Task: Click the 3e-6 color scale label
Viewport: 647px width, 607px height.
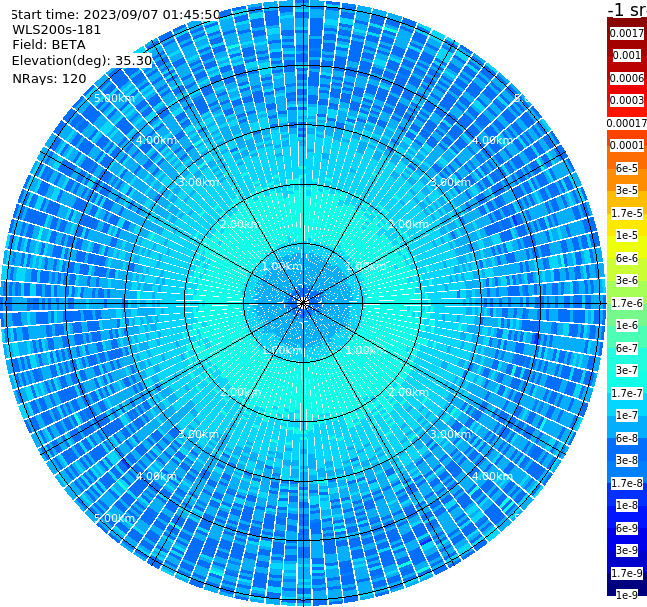Action: pos(627,280)
